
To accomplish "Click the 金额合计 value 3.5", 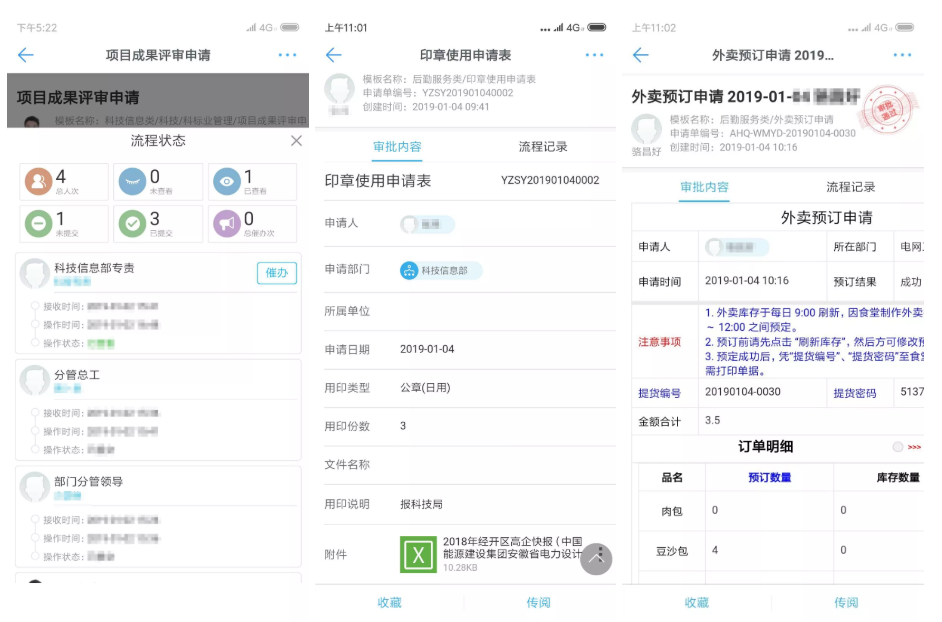I will (713, 420).
